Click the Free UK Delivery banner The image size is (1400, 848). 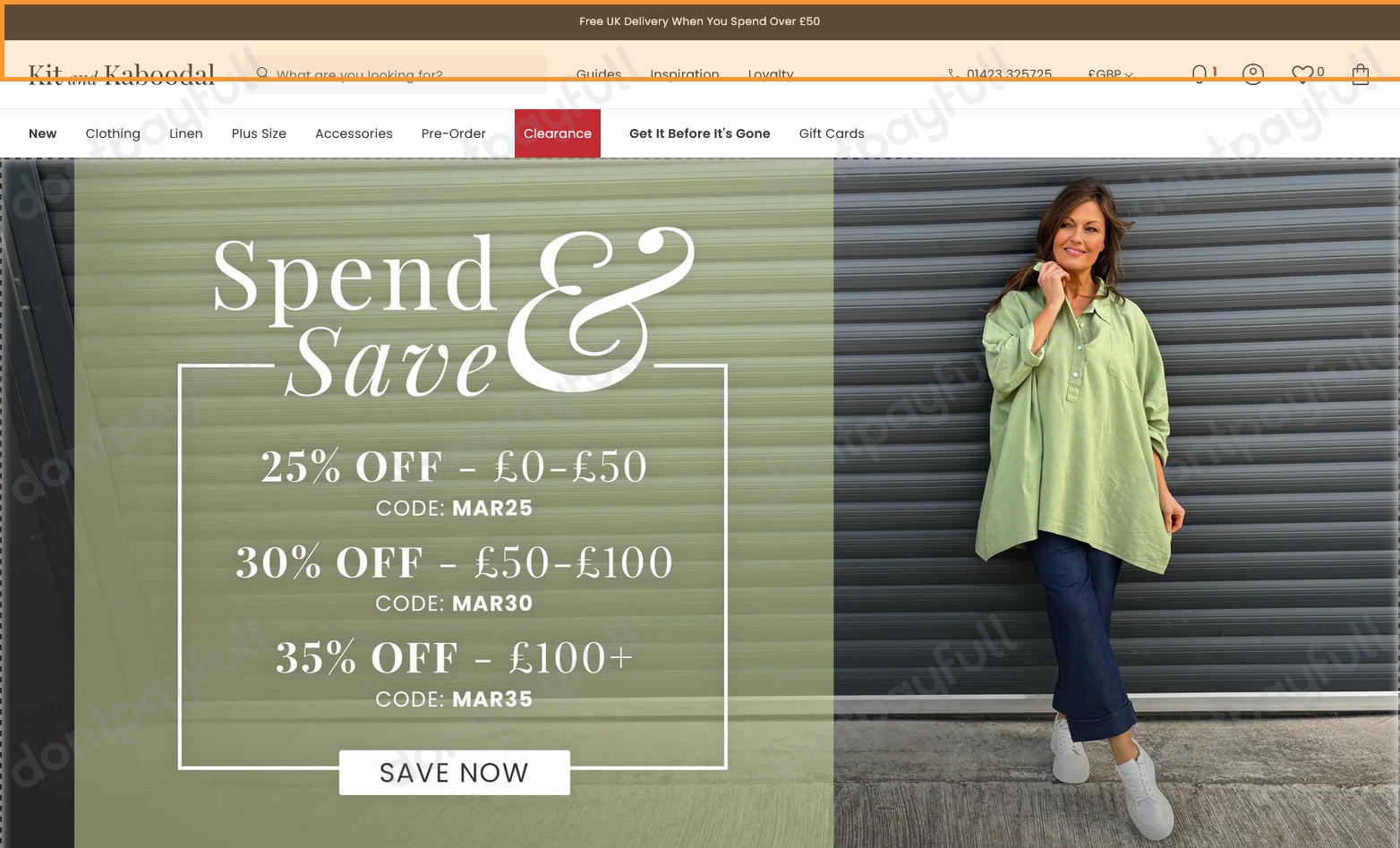tap(700, 21)
